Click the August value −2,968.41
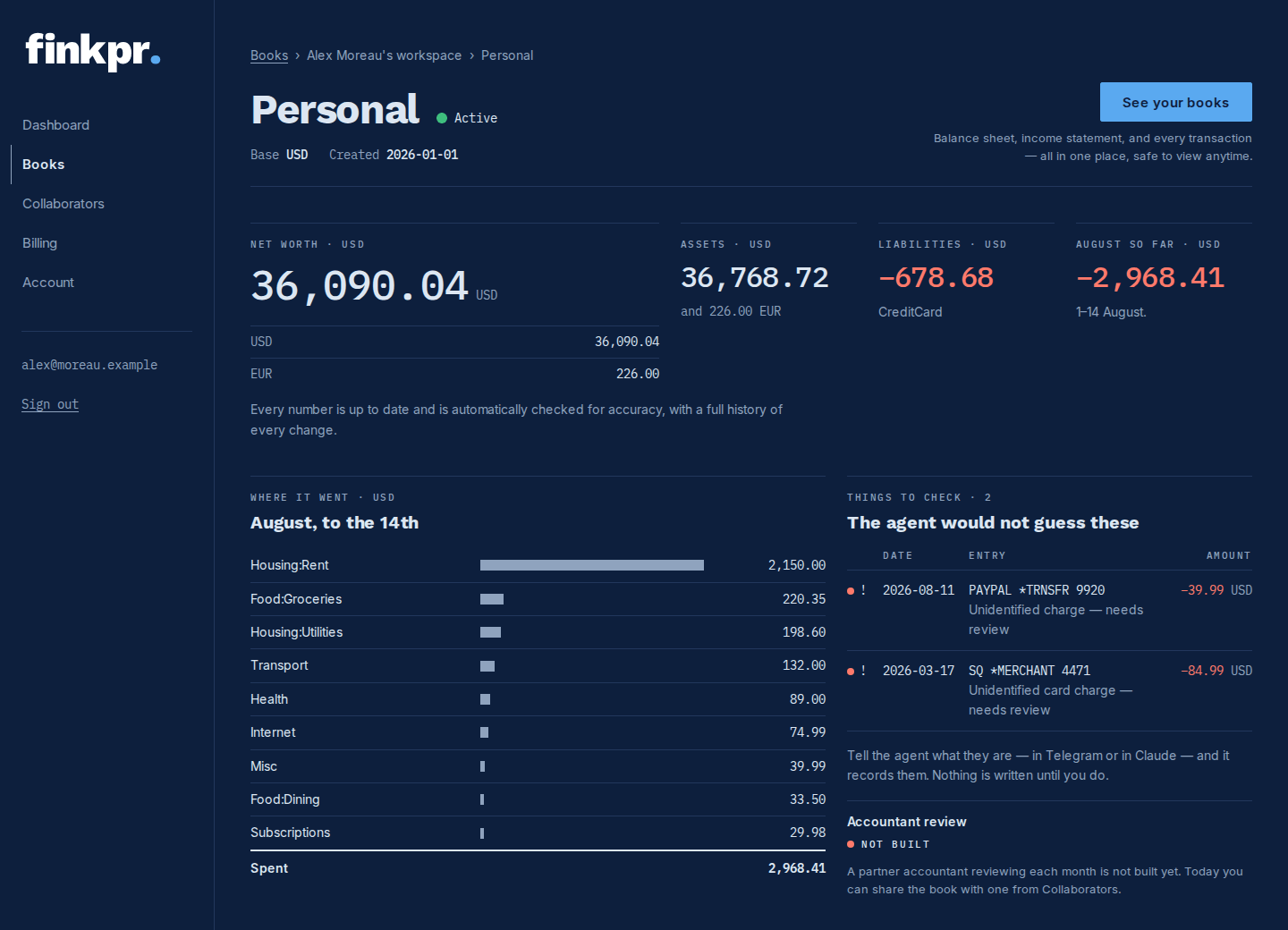 (x=1150, y=278)
